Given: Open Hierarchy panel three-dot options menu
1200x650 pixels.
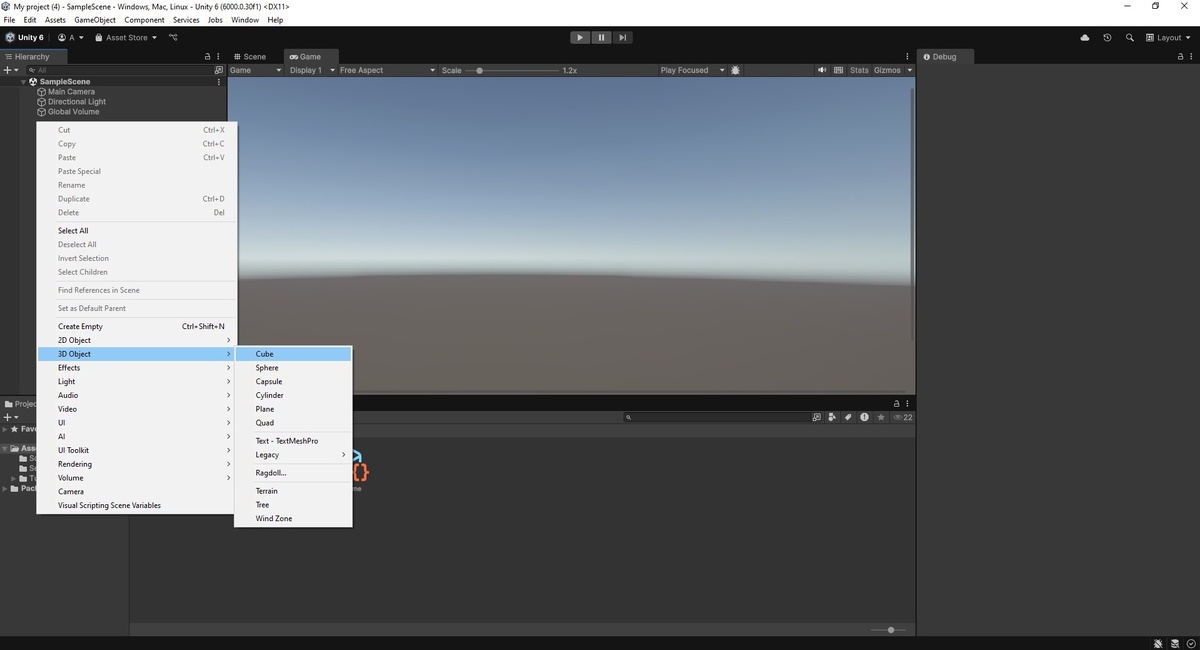Looking at the screenshot, I should [x=219, y=57].
